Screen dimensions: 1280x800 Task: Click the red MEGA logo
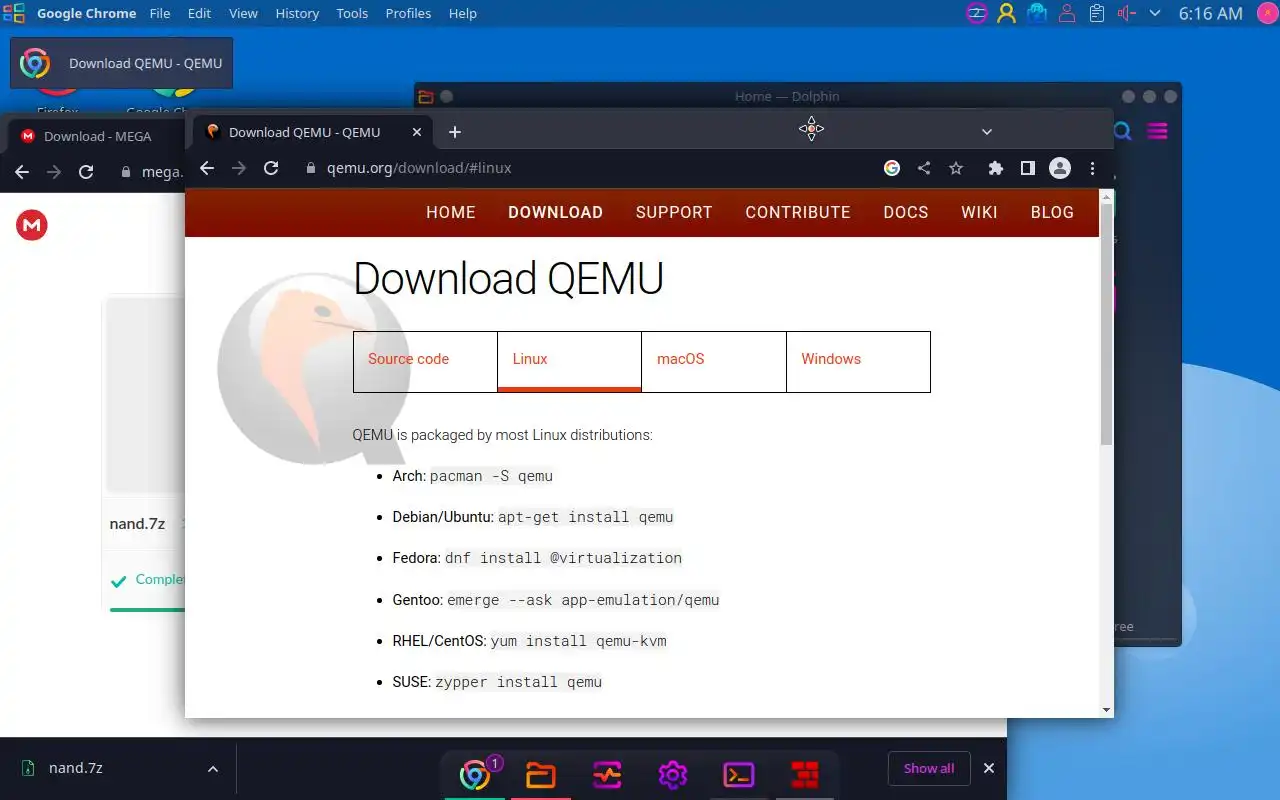(x=32, y=225)
